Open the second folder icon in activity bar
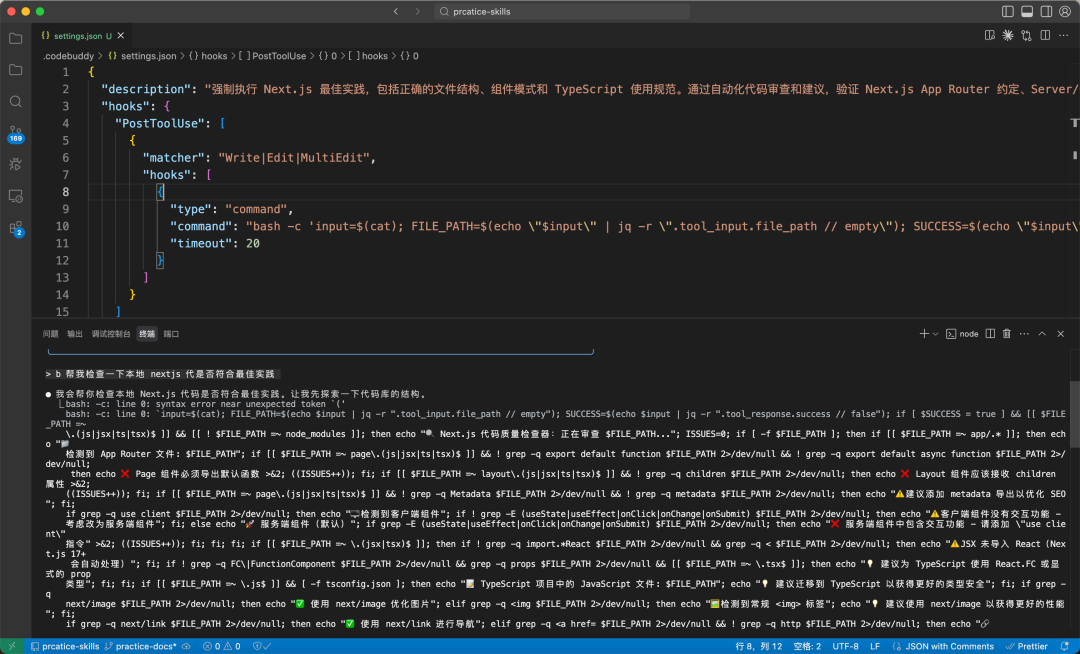 [x=15, y=70]
